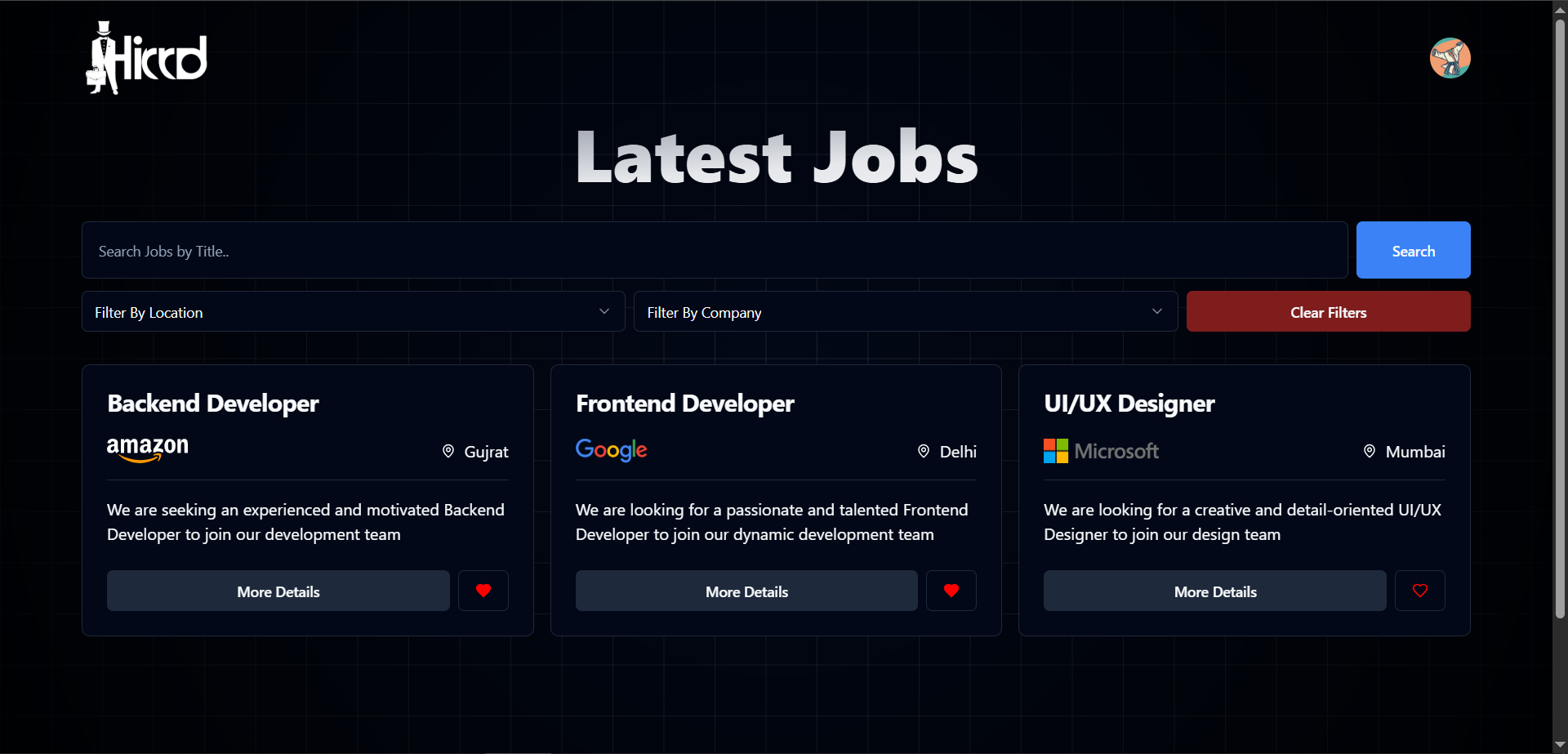Click the Google company logo
The image size is (1568, 754).
612,450
